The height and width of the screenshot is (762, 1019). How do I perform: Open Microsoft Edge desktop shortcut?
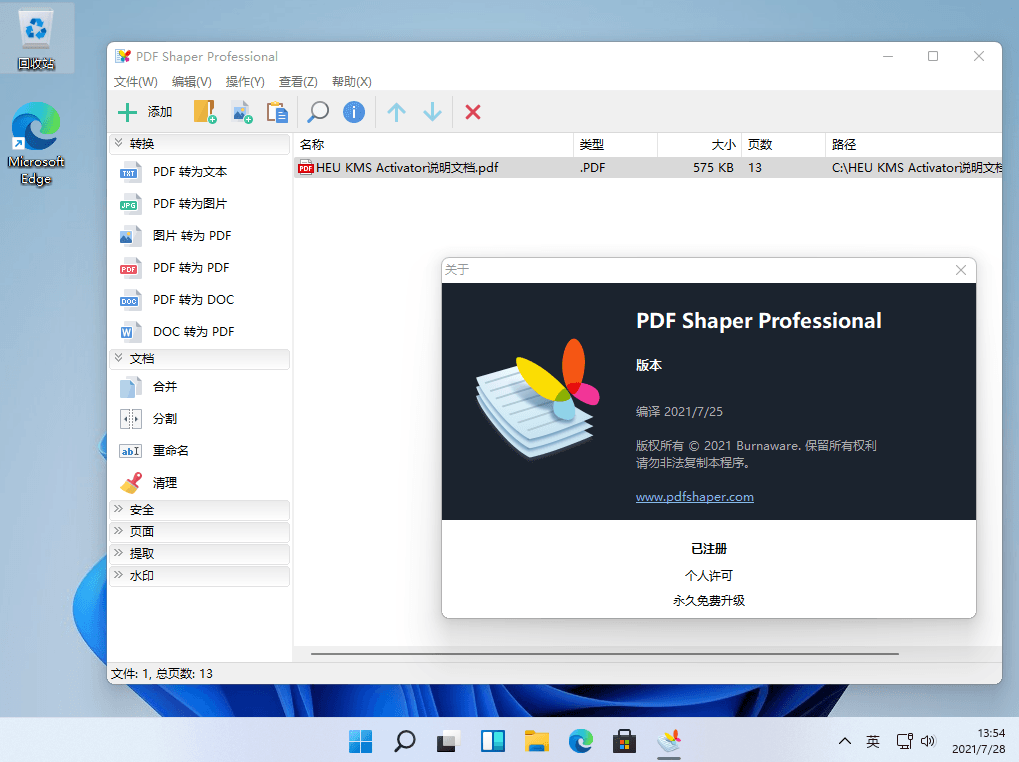(36, 144)
